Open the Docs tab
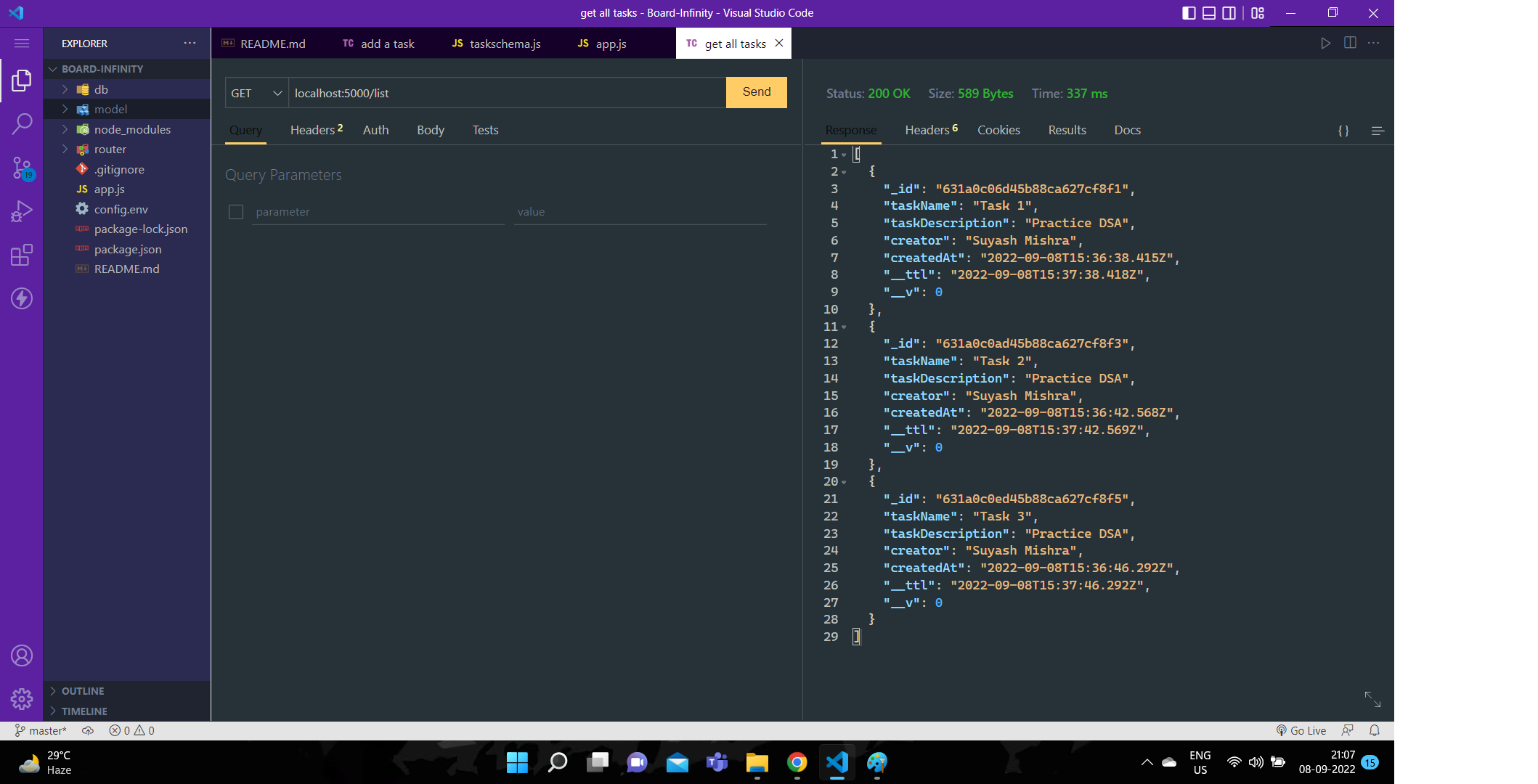This screenshot has height=784, width=1538. pos(1127,130)
